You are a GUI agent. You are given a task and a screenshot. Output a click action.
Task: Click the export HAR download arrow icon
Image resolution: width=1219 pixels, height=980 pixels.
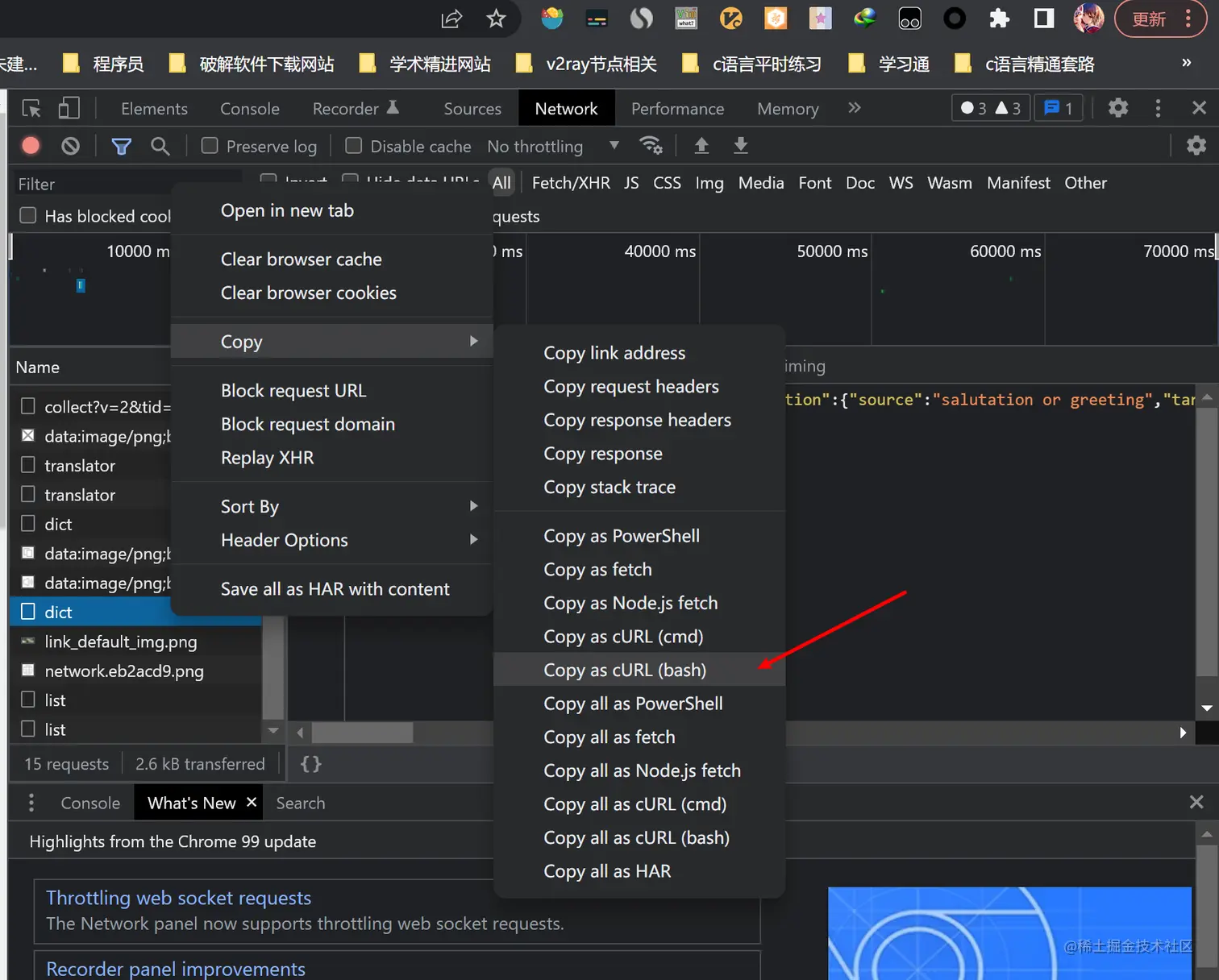pyautogui.click(x=740, y=145)
